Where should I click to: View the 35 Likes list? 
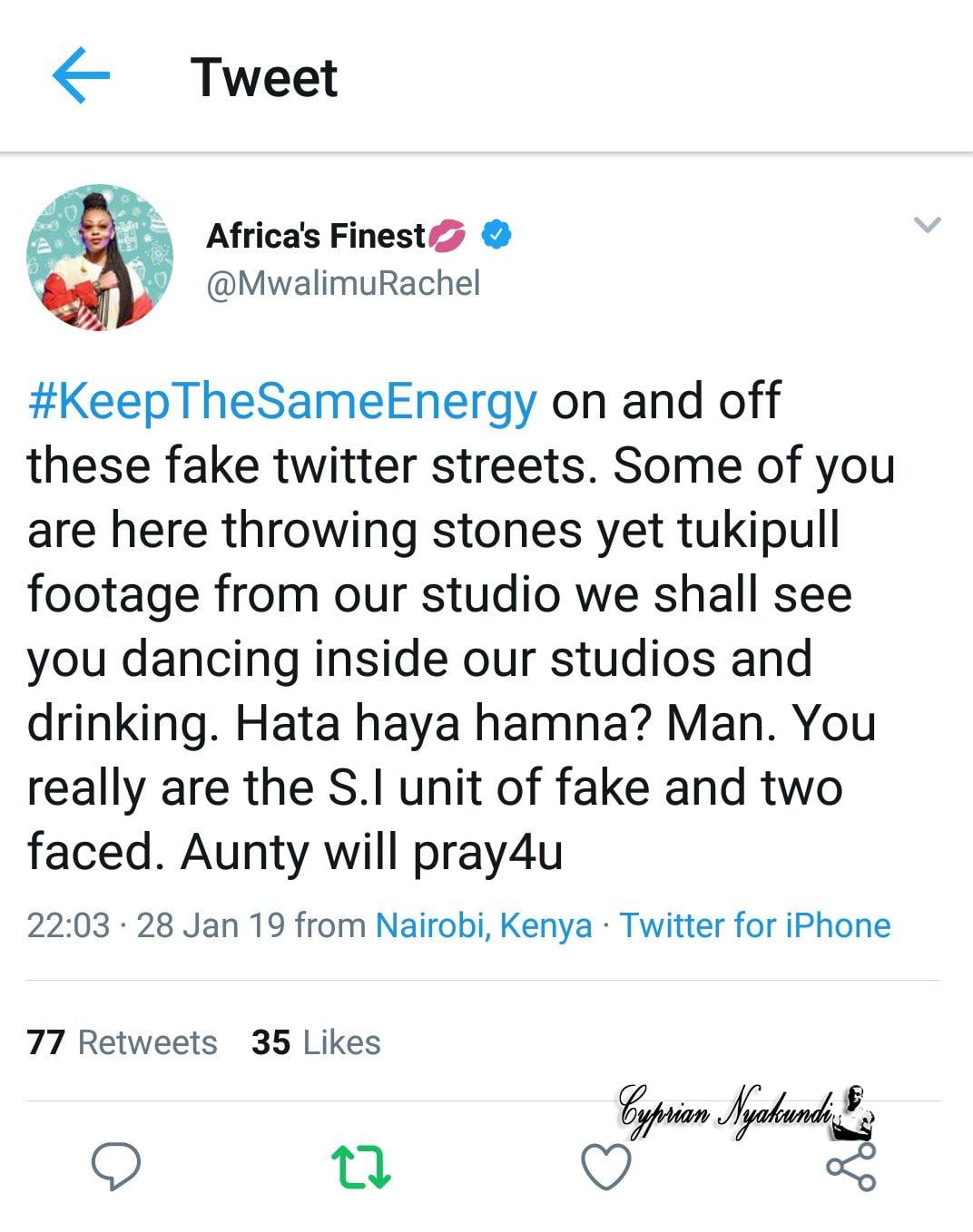pyautogui.click(x=316, y=1042)
